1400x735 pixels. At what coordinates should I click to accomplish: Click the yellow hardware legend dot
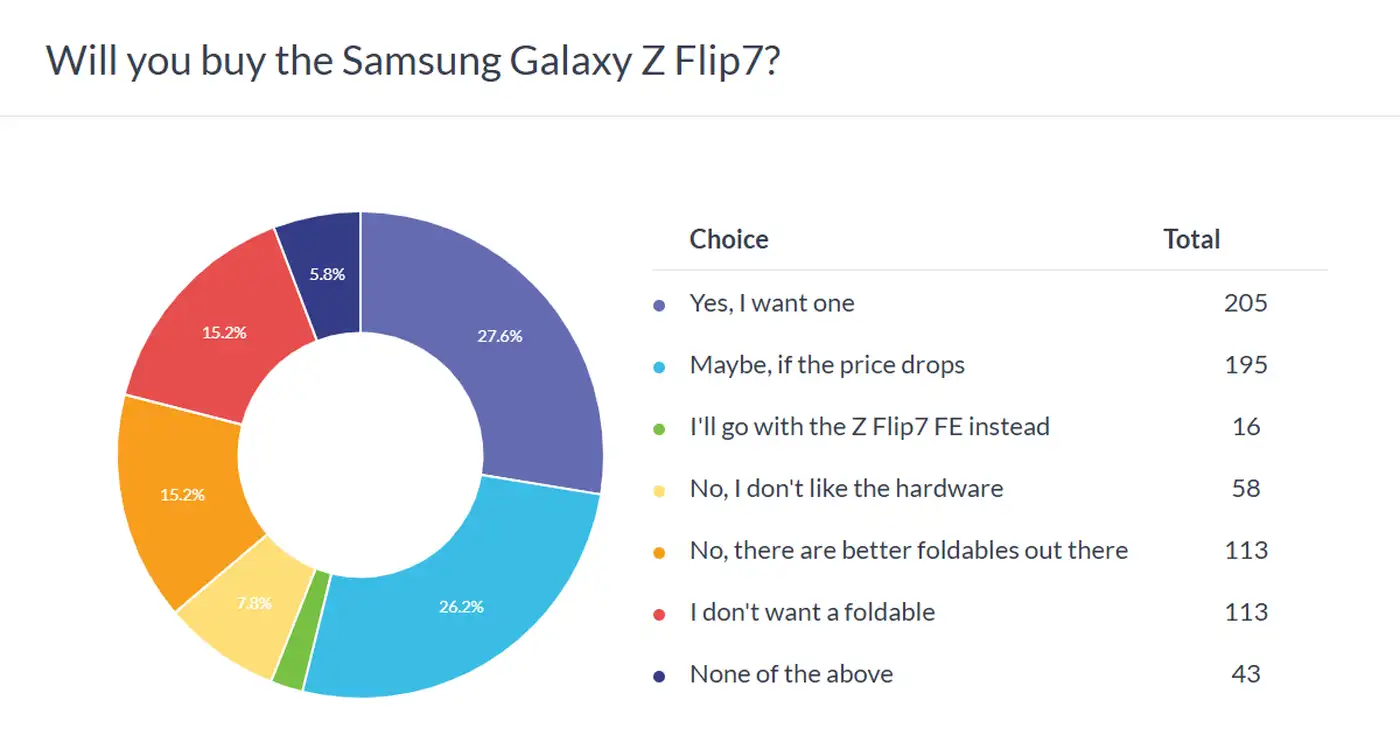pos(659,490)
